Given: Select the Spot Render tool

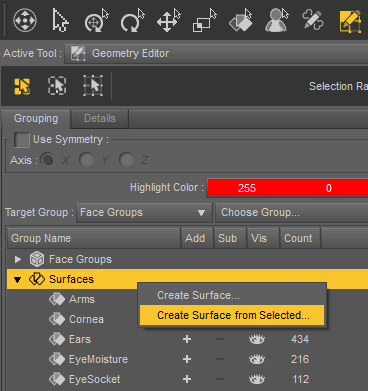Looking at the screenshot, I should pos(312,21).
